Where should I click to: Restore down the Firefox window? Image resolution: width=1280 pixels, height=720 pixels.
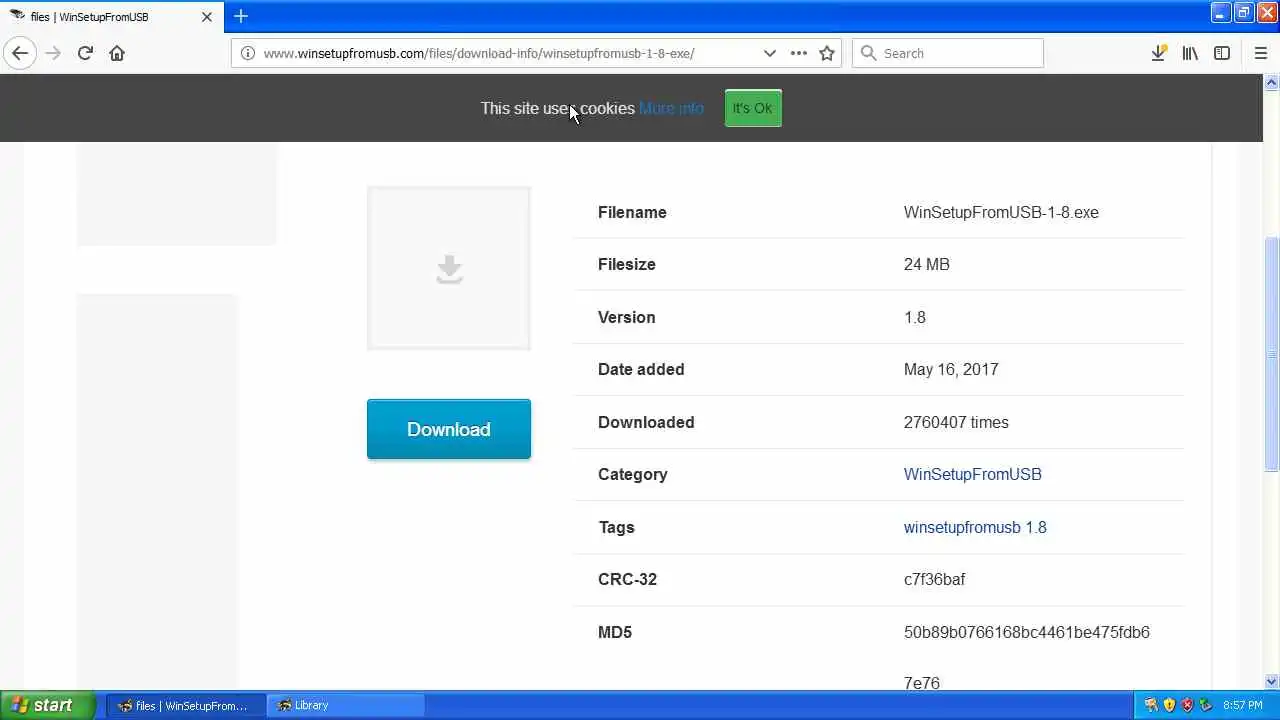[x=1243, y=13]
